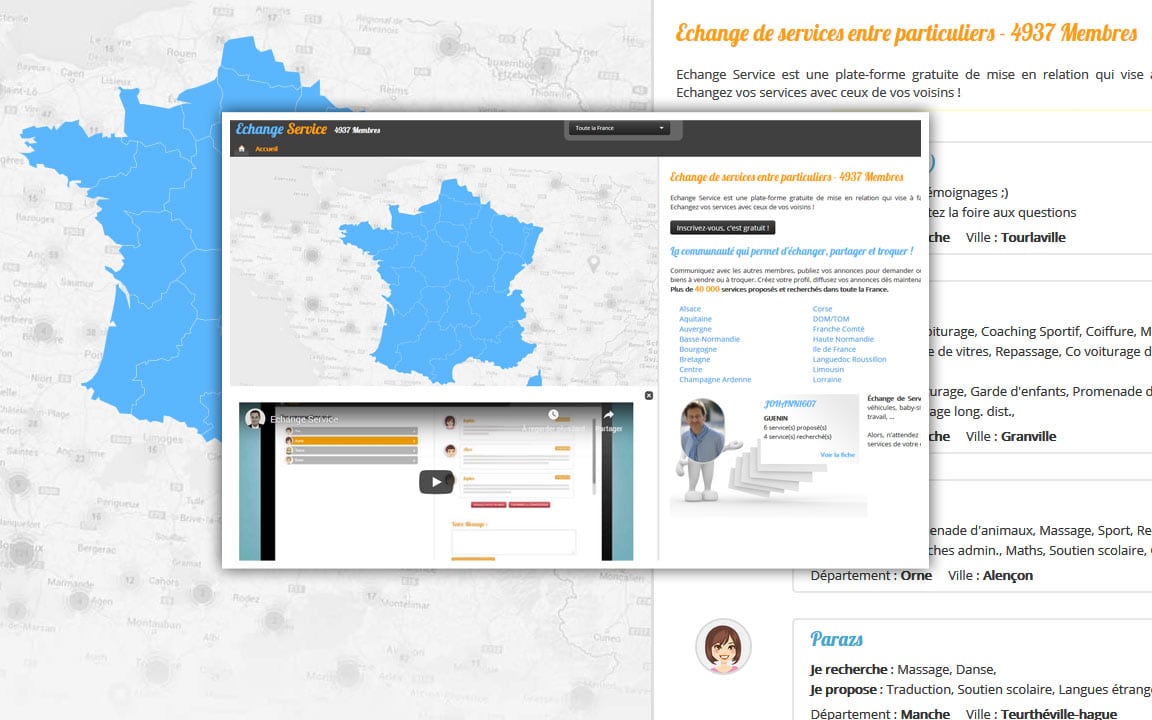
Task: Open the Languedoc Roussillon region link
Action: pos(849,360)
